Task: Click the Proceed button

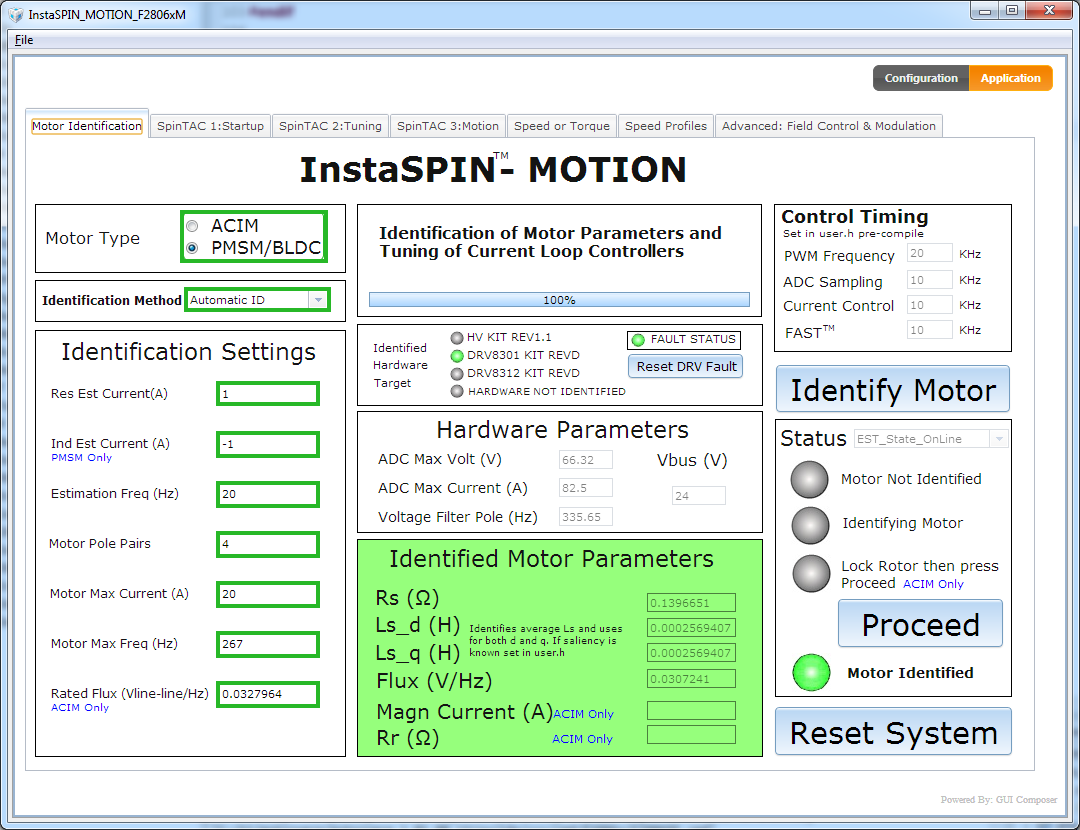Action: point(920,624)
